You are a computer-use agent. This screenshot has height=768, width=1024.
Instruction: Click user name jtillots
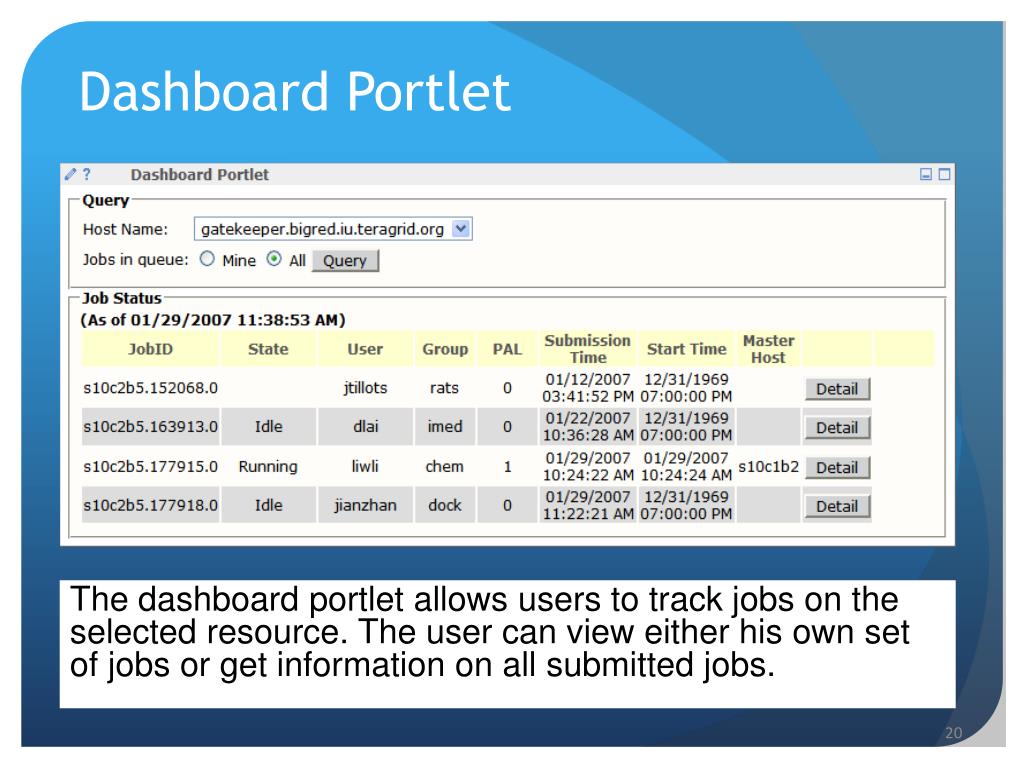click(365, 388)
